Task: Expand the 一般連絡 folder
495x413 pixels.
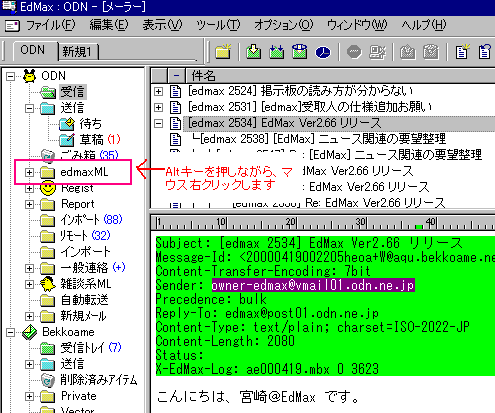Action: click(x=29, y=268)
